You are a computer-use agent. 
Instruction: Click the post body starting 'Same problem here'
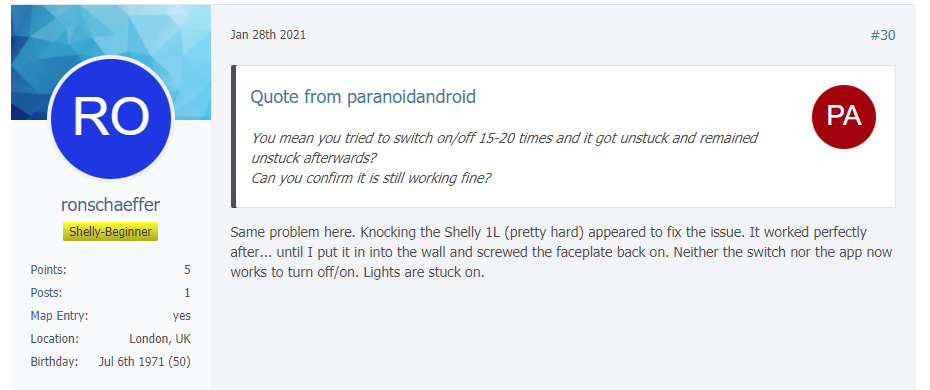pos(561,253)
